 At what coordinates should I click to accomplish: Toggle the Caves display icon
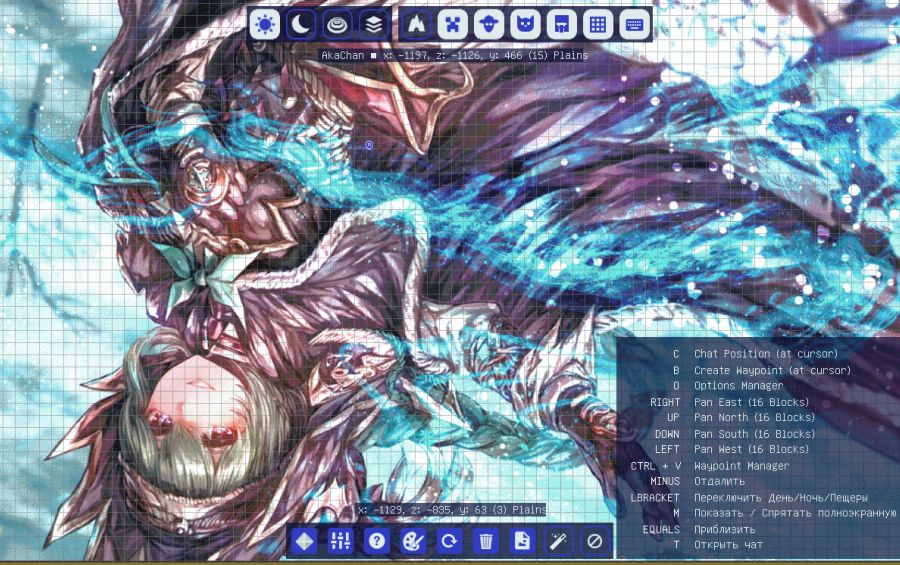pyautogui.click(x=416, y=24)
